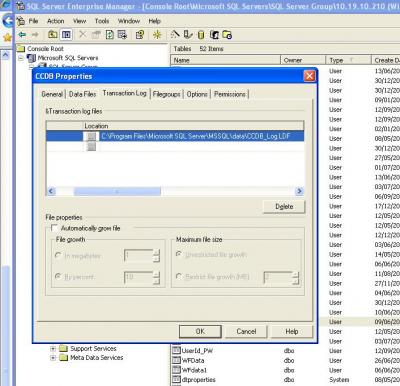Image resolution: width=400 pixels, height=386 pixels.
Task: Click the WFdata1 table icon
Action: [176, 370]
